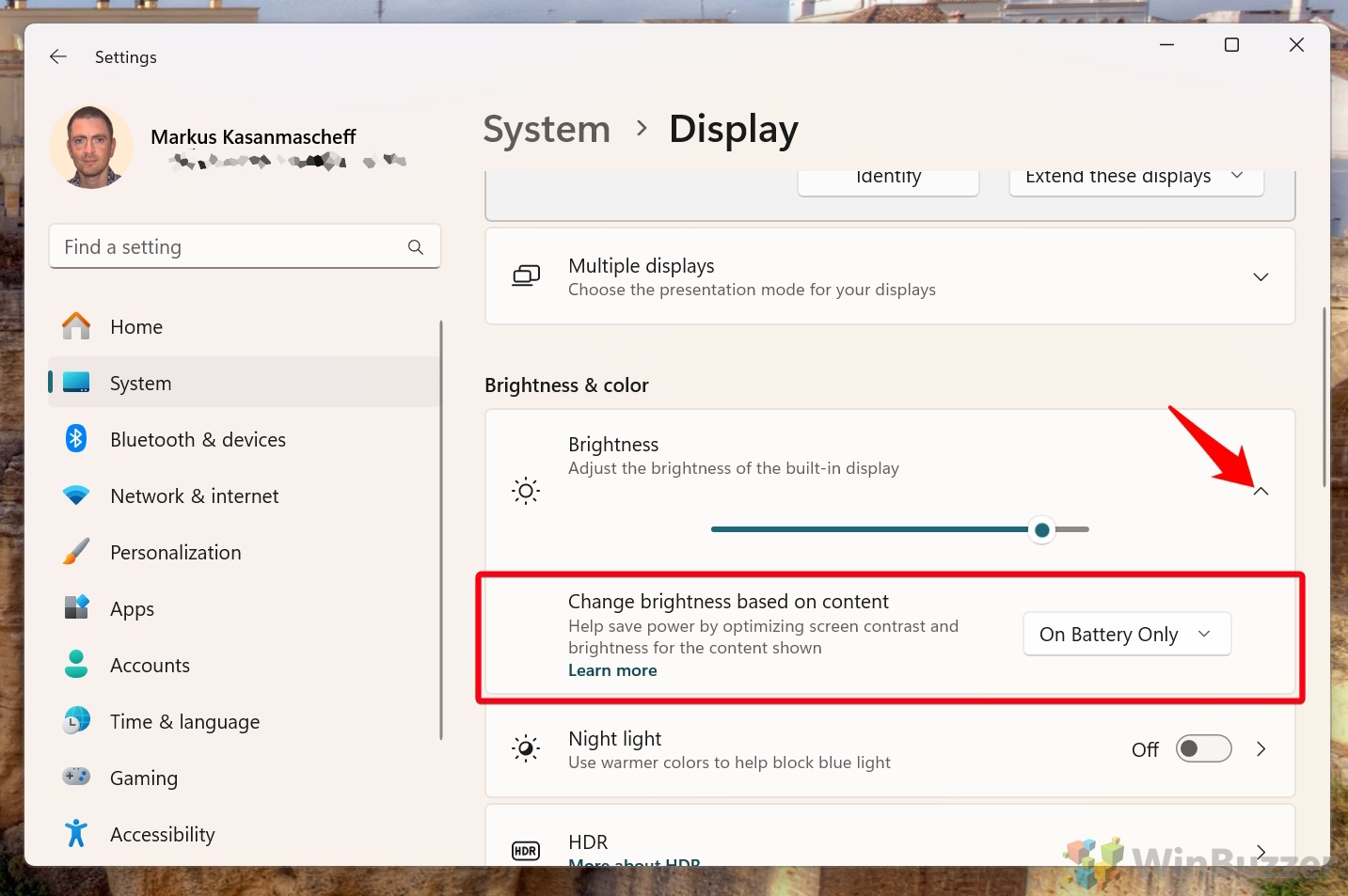
Task: Open Time & language settings
Action: coord(245,721)
